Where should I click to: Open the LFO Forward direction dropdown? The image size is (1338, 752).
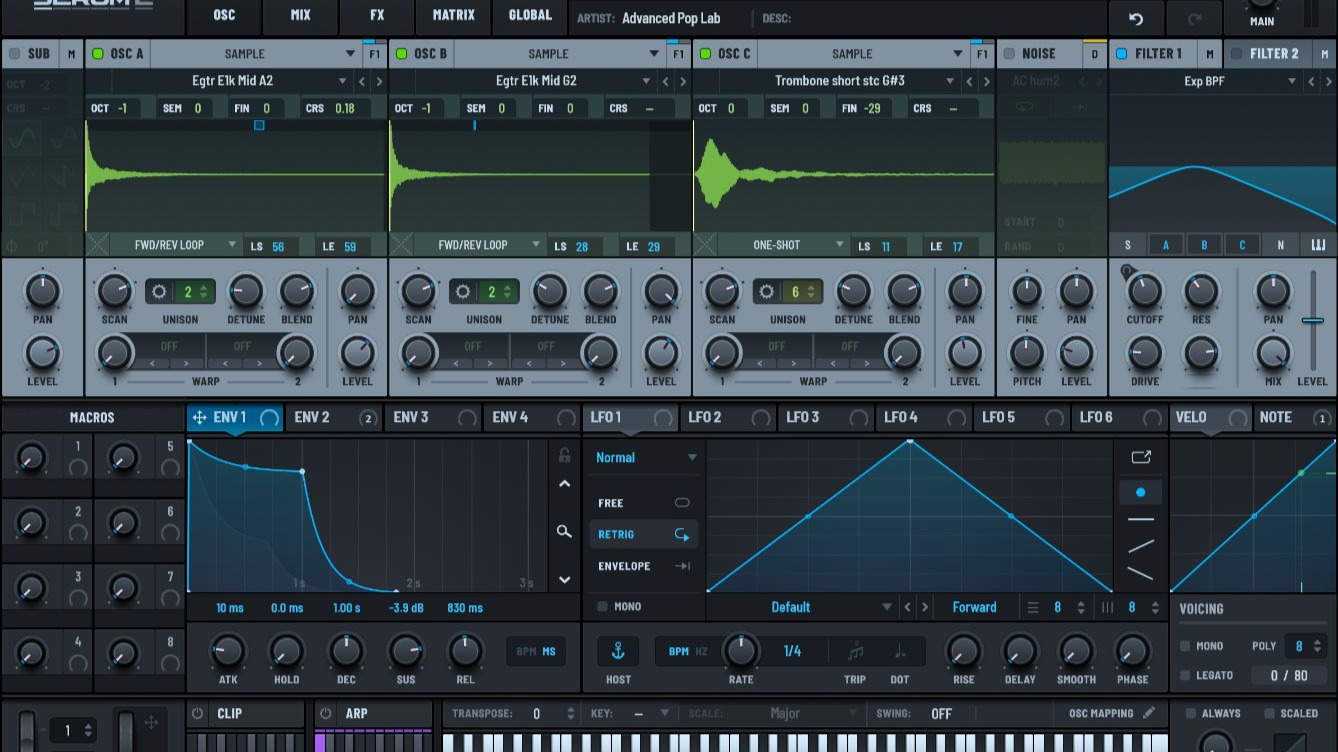pyautogui.click(x=974, y=607)
